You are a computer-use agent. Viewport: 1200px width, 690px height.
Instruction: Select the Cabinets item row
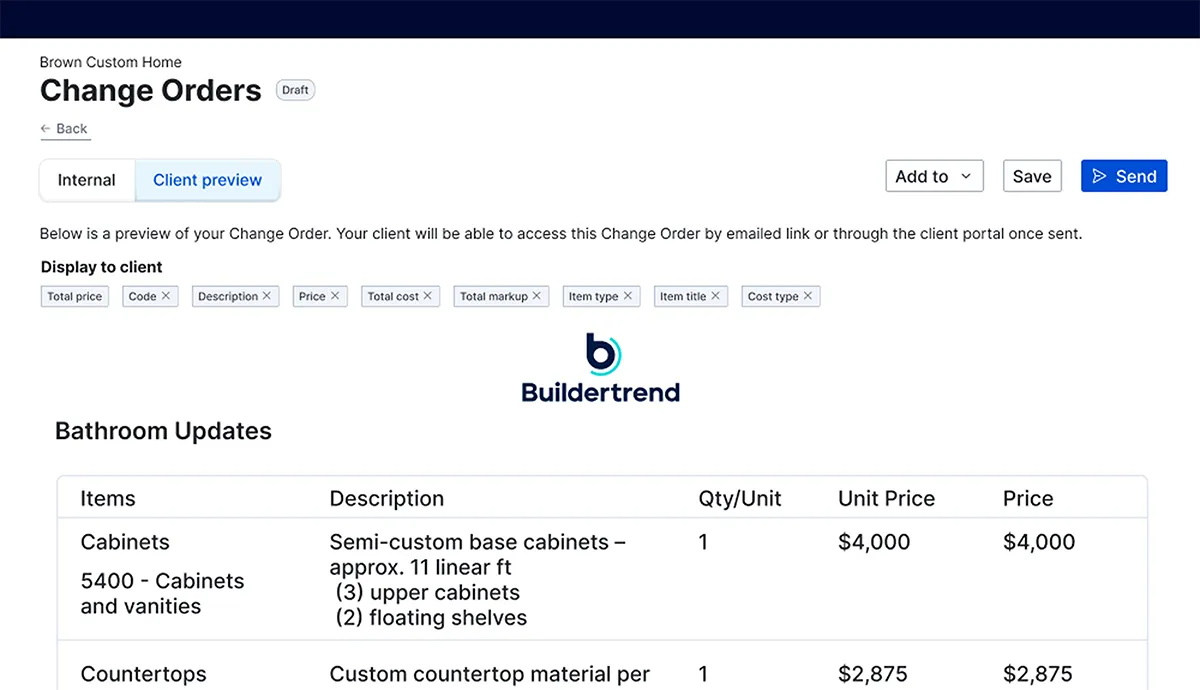[602, 579]
